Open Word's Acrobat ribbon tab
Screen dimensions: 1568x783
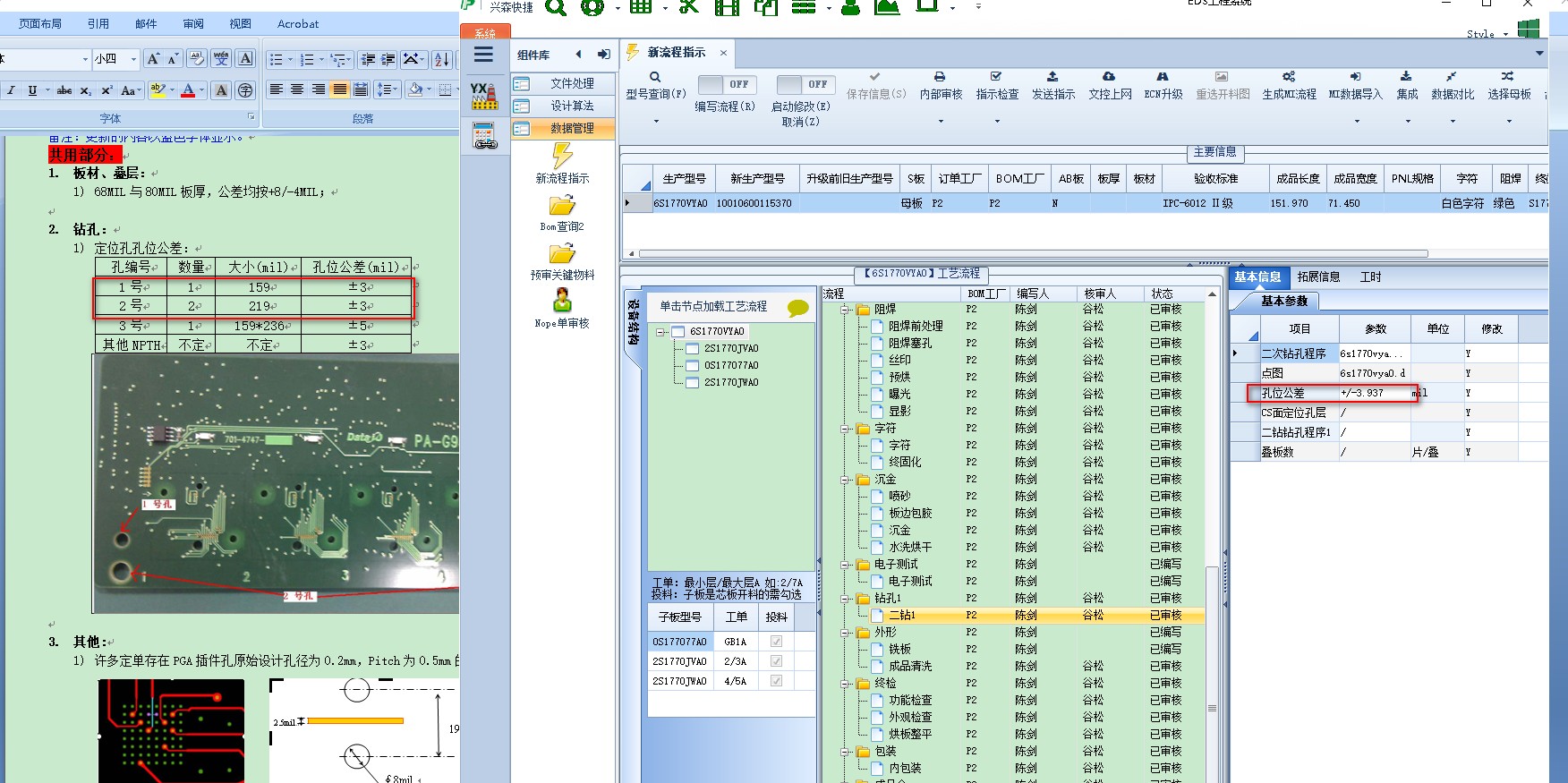pos(297,24)
